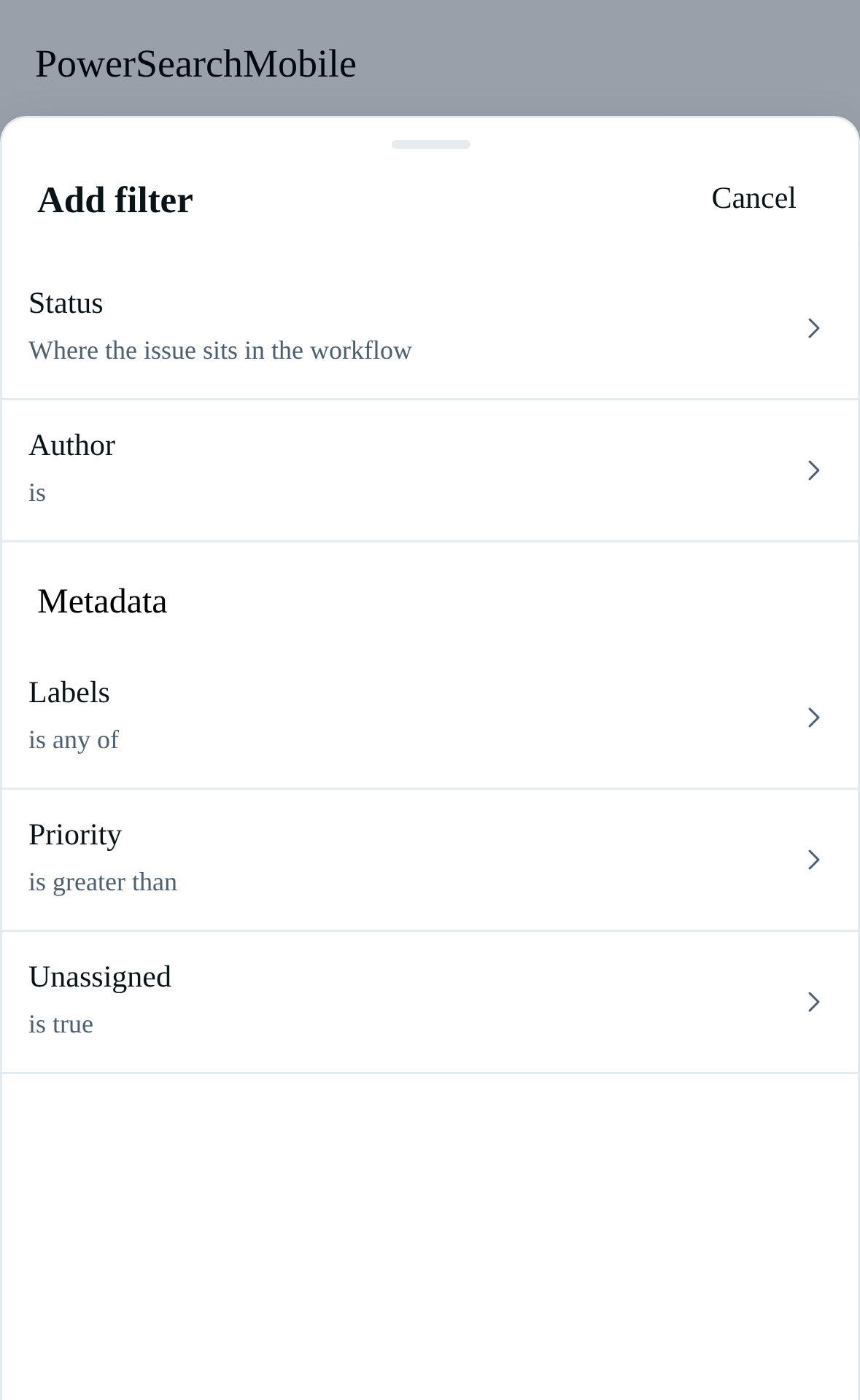Tap the chevron arrow on Labels row
Screen dimensions: 860x1400
point(814,717)
